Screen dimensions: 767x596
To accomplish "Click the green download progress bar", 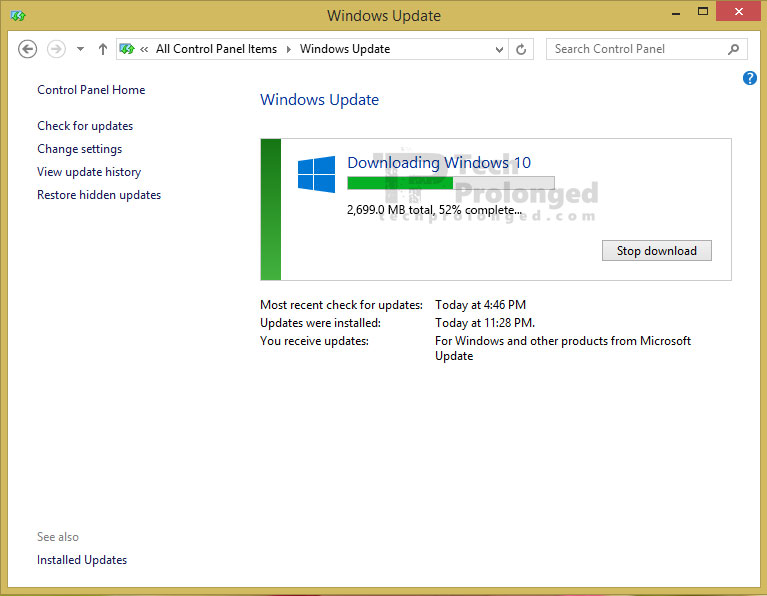I will click(x=451, y=183).
